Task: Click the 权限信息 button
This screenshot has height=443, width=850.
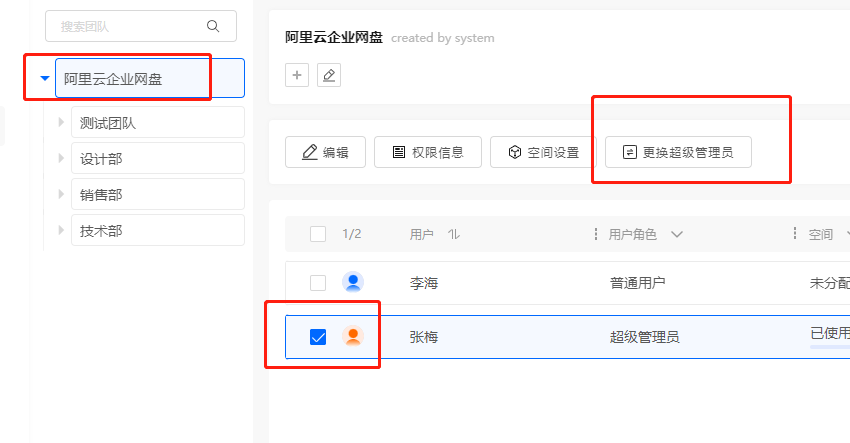Action: (x=428, y=152)
